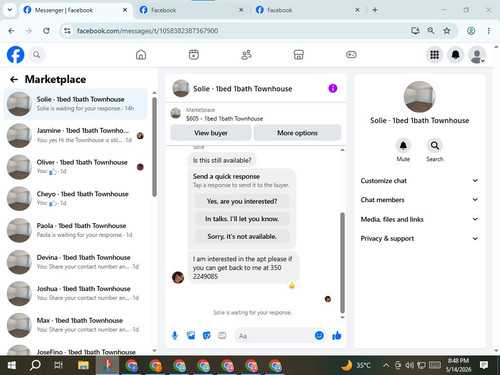This screenshot has height=375, width=500.
Task: Switch to the second Facebook tab
Action: point(191,10)
